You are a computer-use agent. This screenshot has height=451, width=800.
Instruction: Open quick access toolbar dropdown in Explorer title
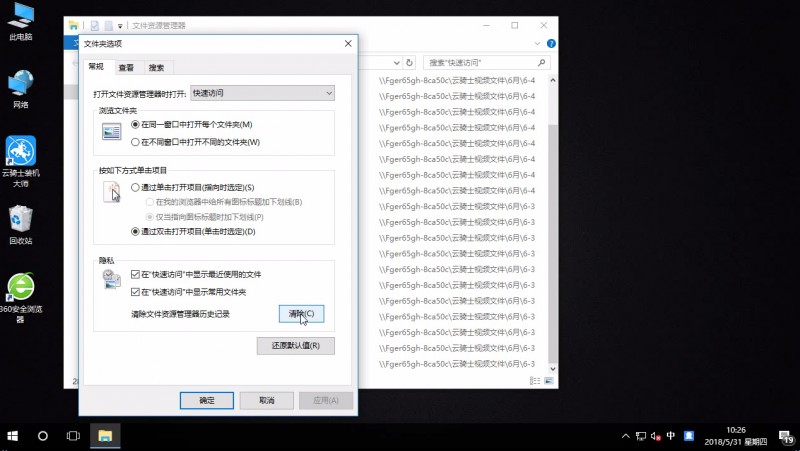pyautogui.click(x=120, y=26)
